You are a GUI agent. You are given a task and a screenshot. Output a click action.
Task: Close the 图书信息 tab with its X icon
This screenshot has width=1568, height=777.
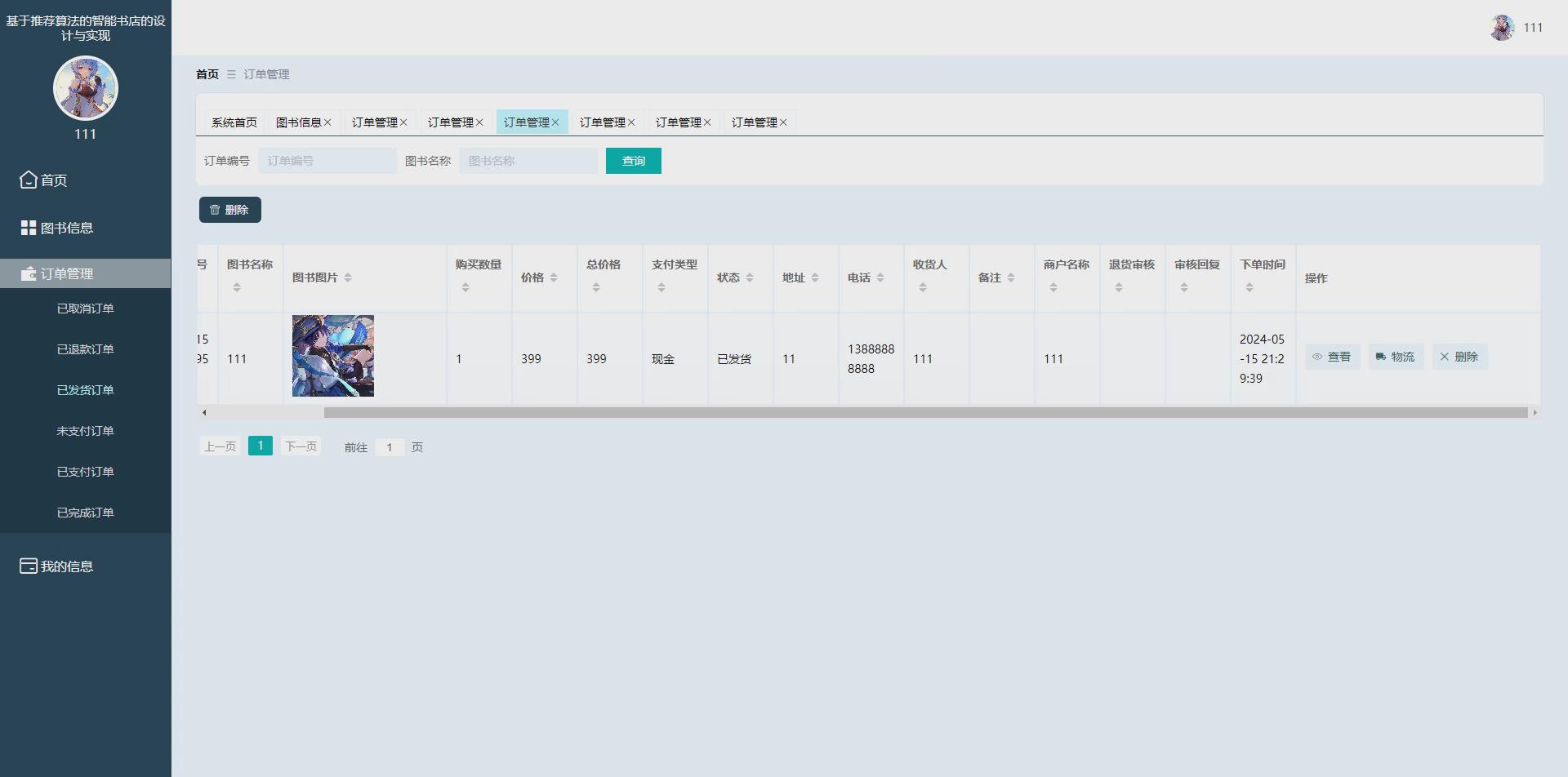327,122
